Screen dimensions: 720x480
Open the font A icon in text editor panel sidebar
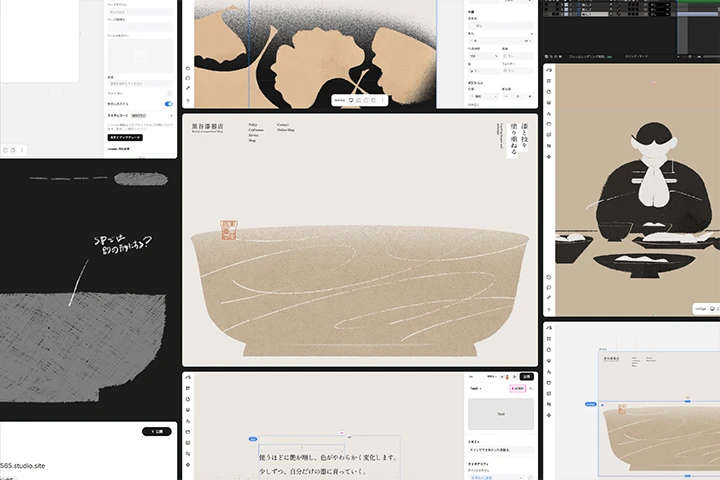[188, 421]
